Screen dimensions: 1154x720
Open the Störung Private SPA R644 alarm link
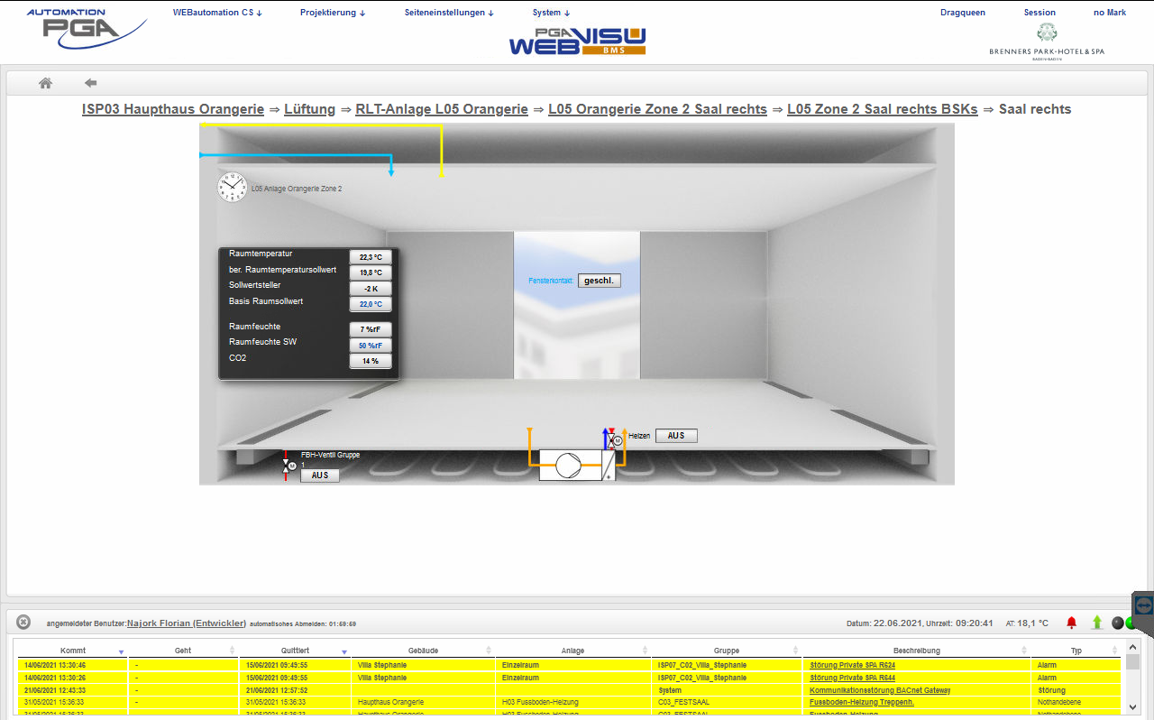pos(852,677)
